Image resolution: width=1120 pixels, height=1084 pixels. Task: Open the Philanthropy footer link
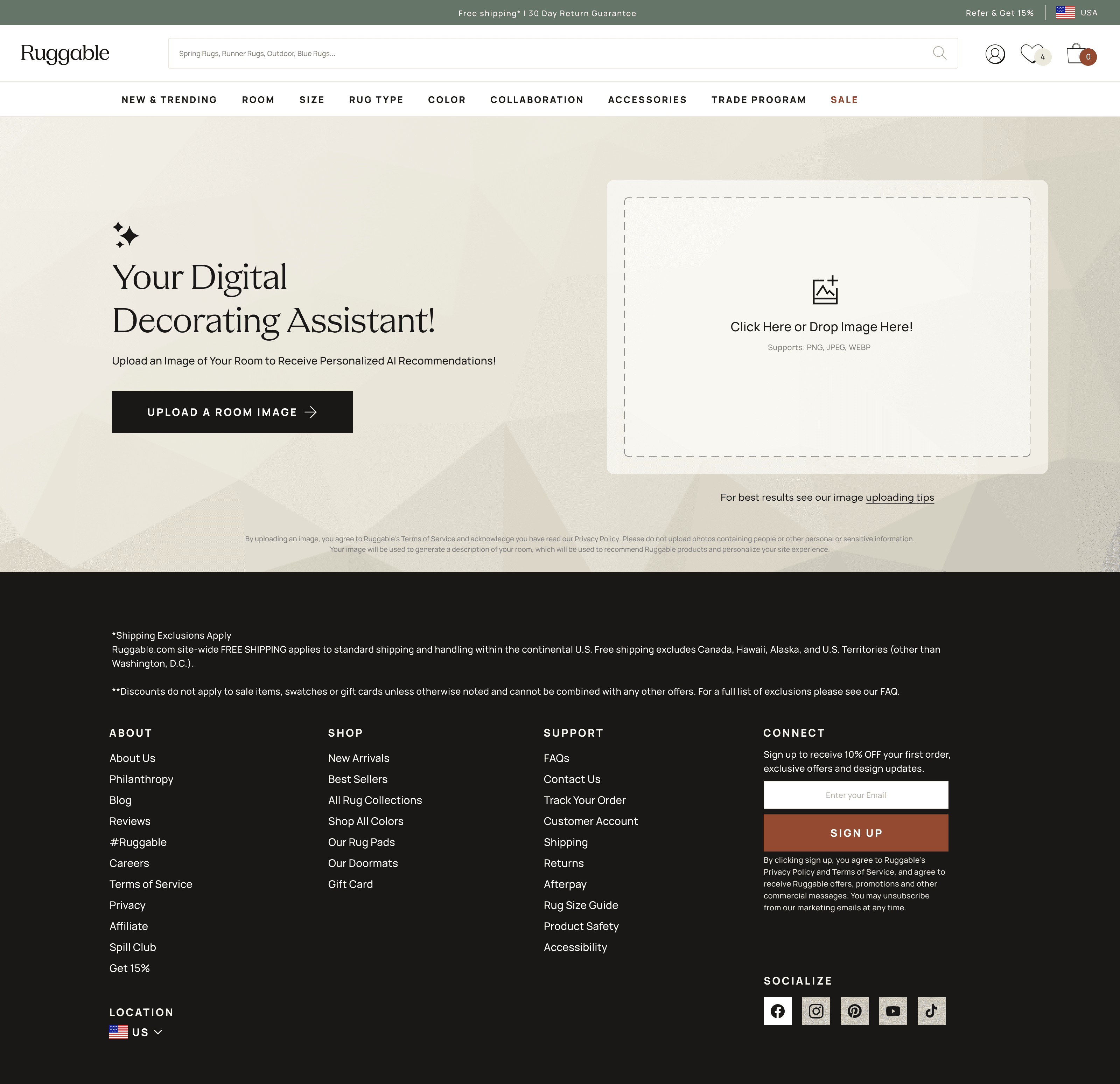coord(141,779)
